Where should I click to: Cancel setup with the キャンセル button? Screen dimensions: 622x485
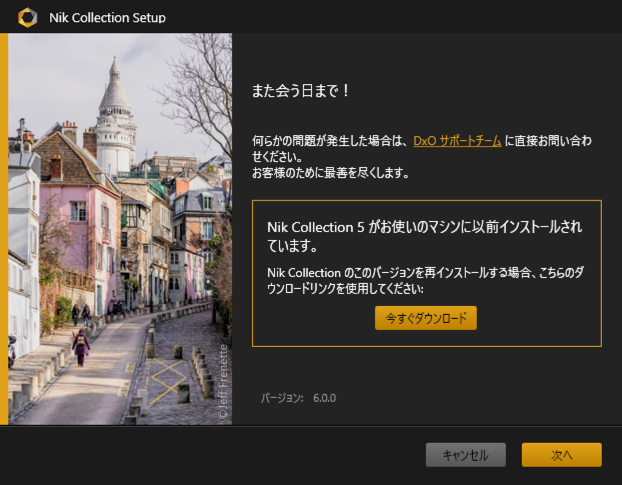(x=466, y=455)
